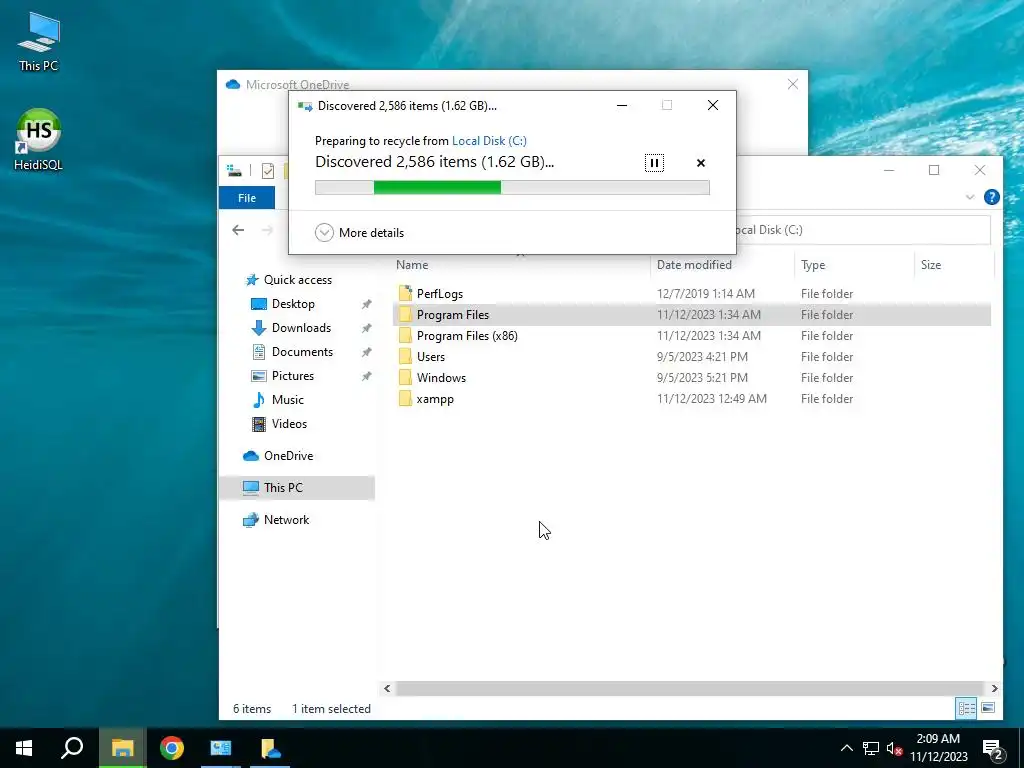Open taskbar search

[72, 748]
